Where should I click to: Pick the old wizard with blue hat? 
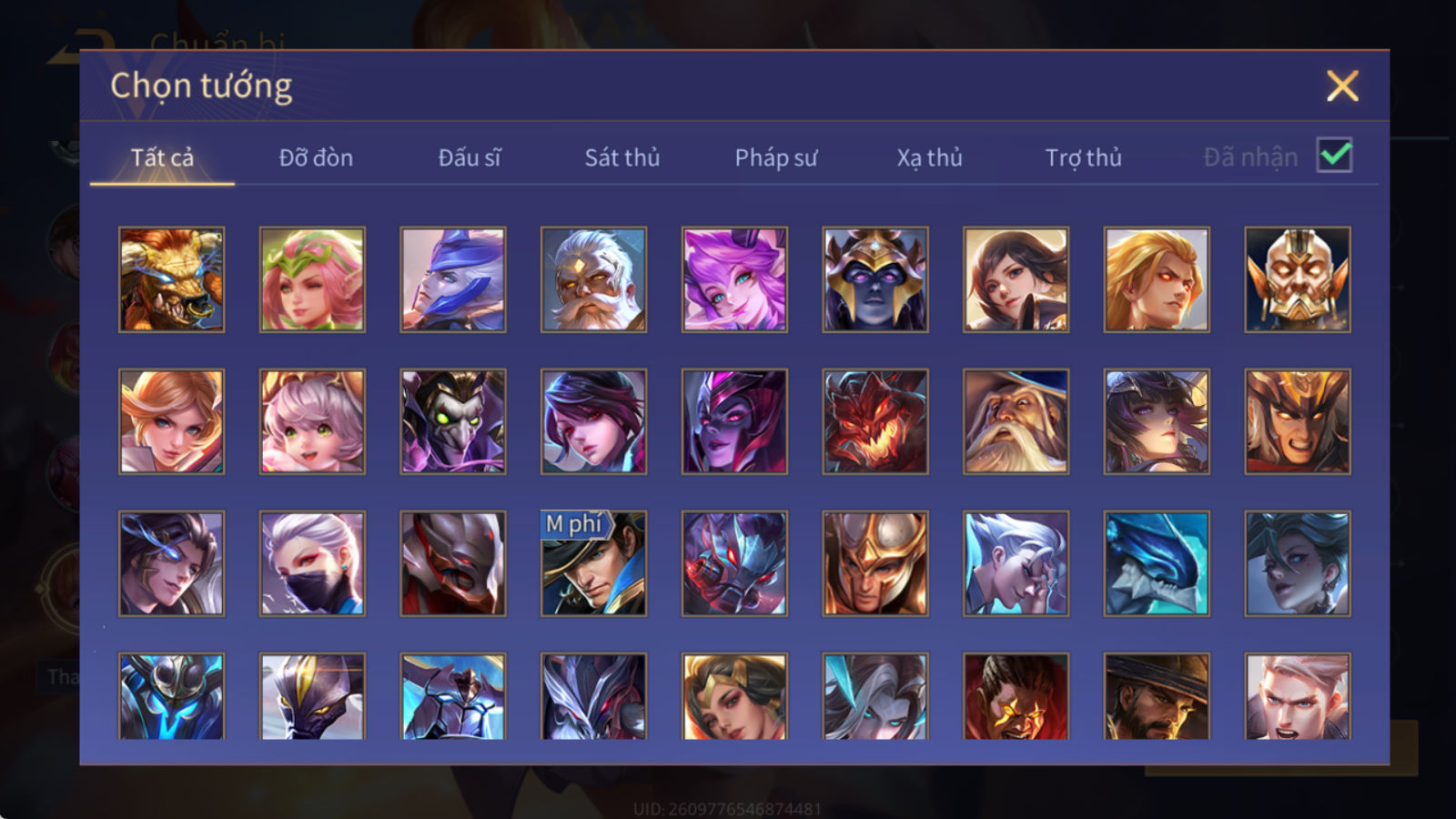point(1016,421)
